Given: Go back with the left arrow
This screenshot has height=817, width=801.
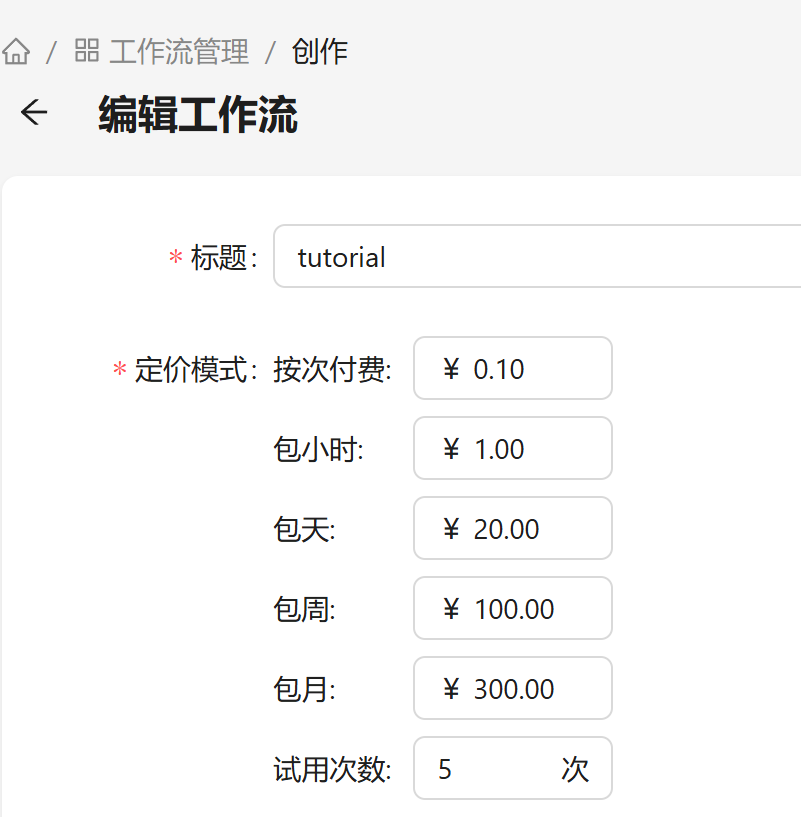Looking at the screenshot, I should (x=34, y=112).
